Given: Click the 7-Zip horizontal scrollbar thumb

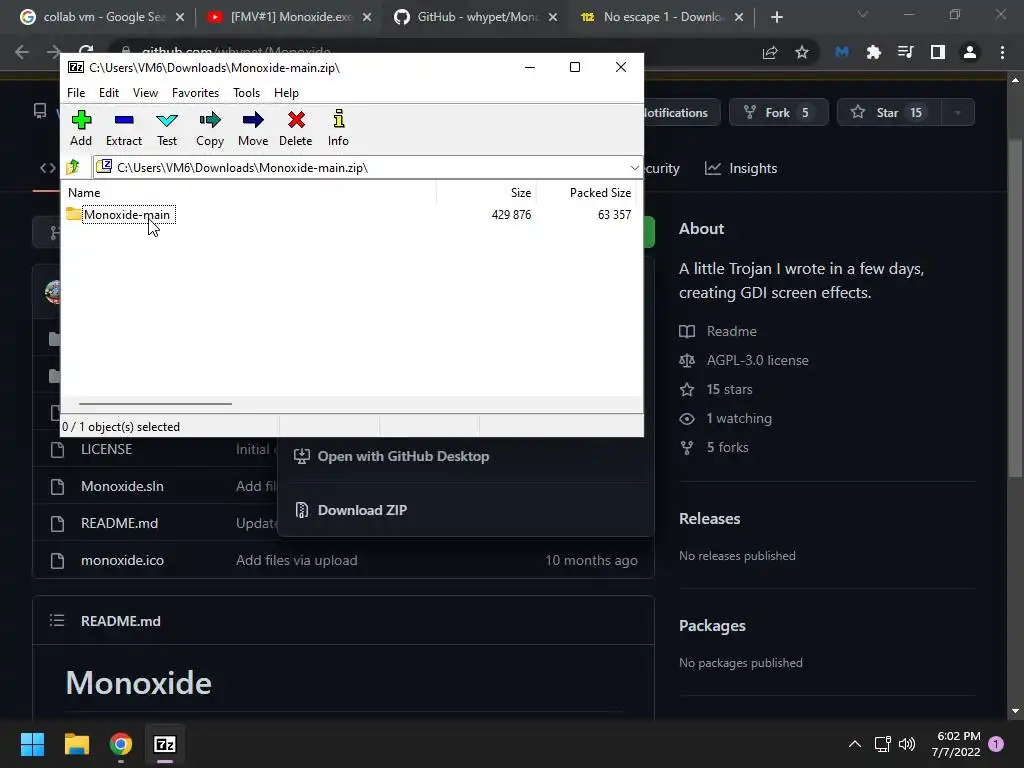Looking at the screenshot, I should click(155, 404).
